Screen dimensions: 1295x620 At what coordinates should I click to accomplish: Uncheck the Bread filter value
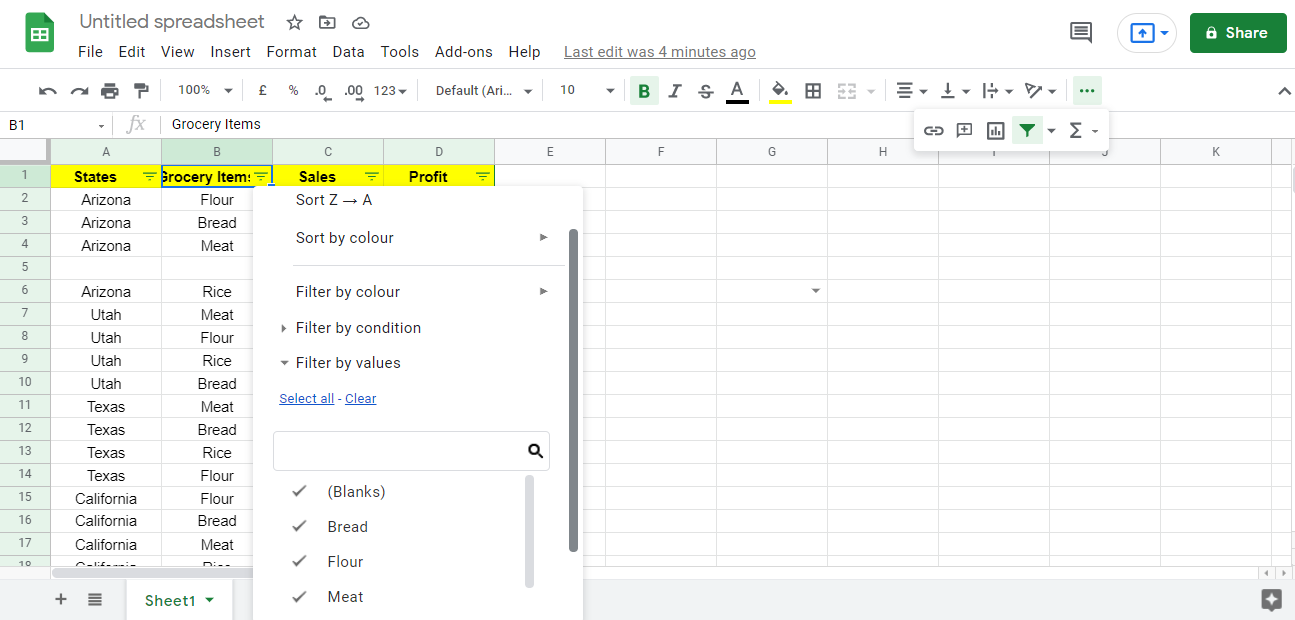[299, 526]
